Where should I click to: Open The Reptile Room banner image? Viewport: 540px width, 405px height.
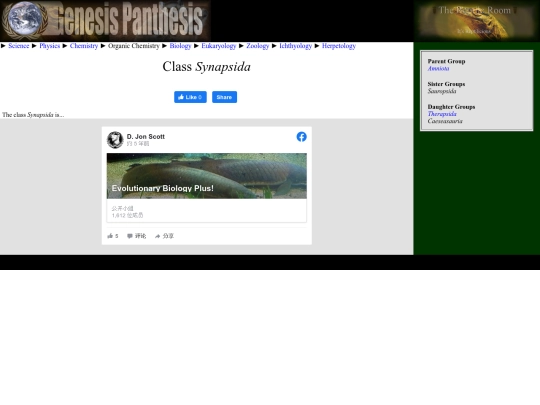(477, 21)
